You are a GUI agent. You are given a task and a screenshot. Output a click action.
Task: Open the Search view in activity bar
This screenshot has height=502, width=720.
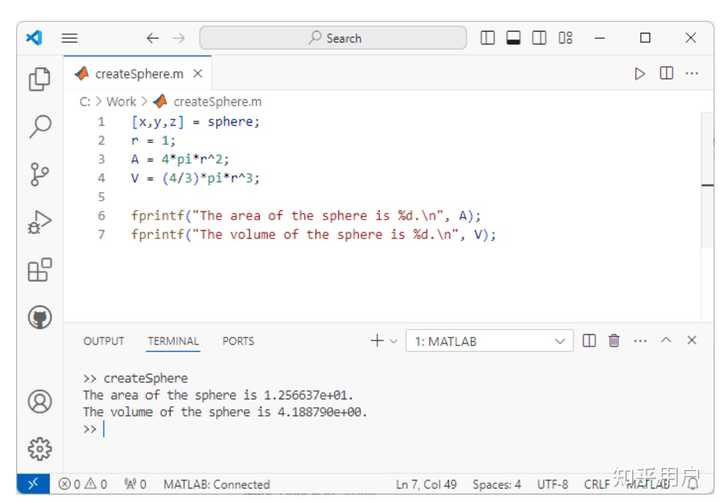(x=40, y=126)
